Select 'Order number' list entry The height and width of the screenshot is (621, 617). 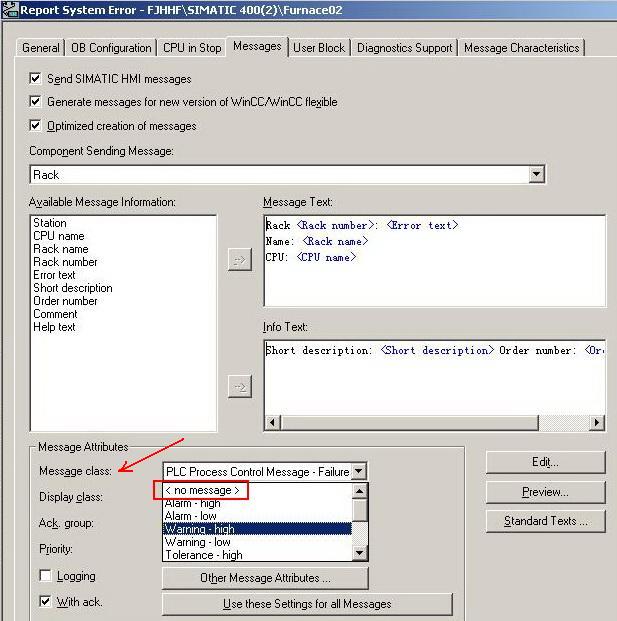(x=65, y=301)
